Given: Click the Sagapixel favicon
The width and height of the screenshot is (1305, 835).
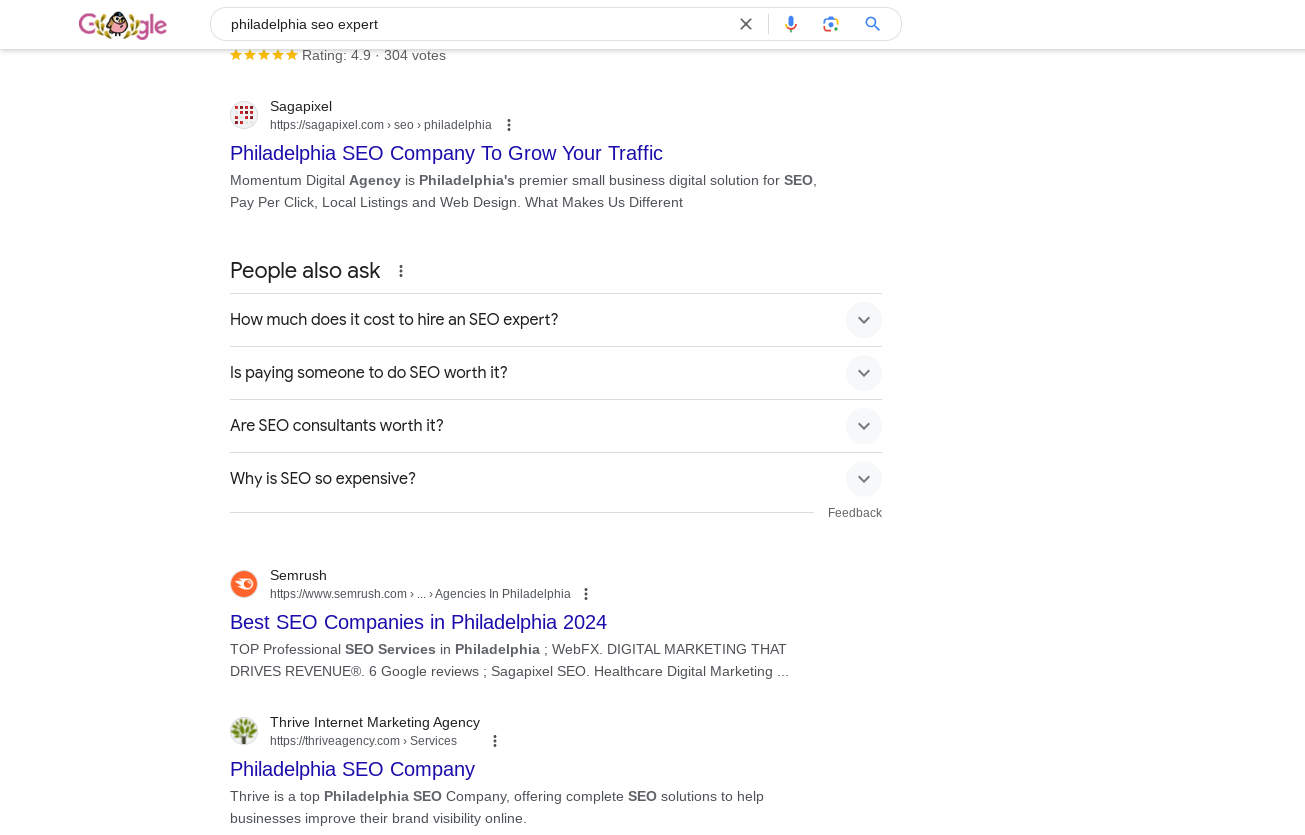Looking at the screenshot, I should (x=244, y=115).
